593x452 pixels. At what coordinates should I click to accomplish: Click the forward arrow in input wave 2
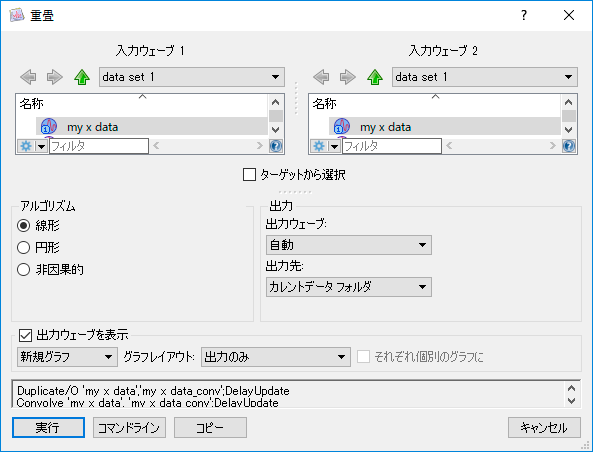(x=348, y=77)
